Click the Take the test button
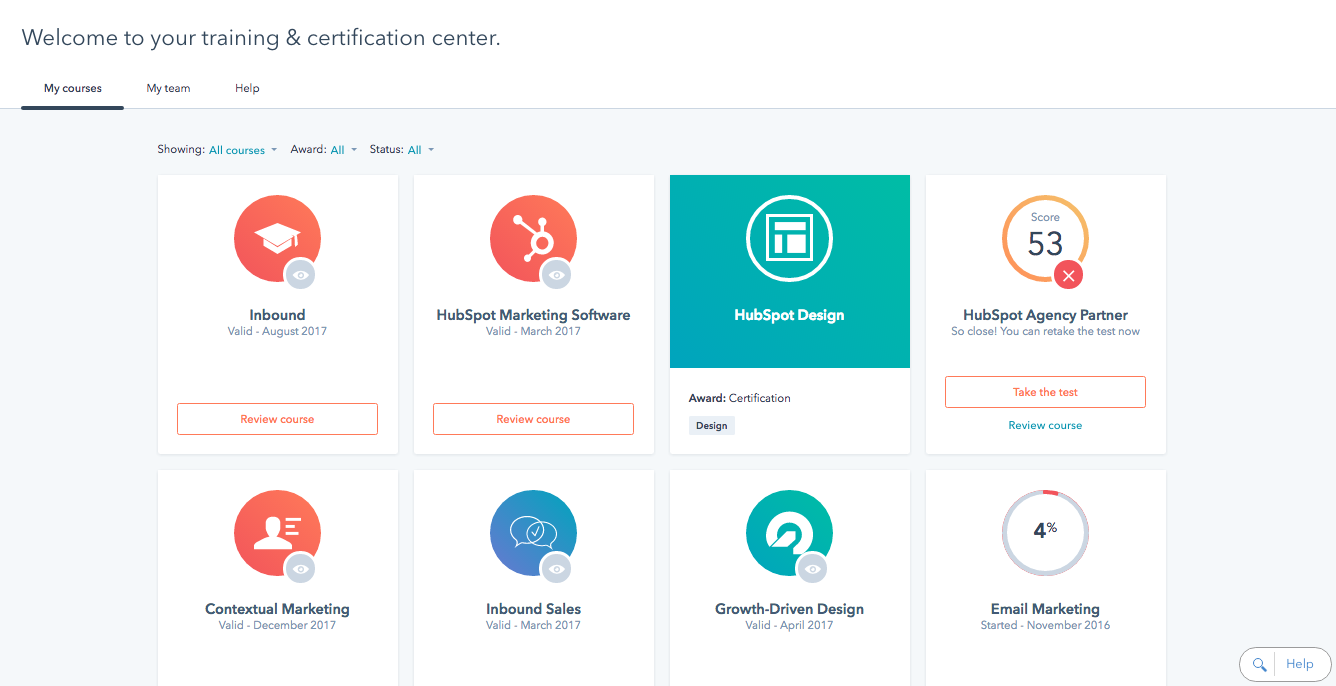The image size is (1336, 686). pyautogui.click(x=1045, y=392)
